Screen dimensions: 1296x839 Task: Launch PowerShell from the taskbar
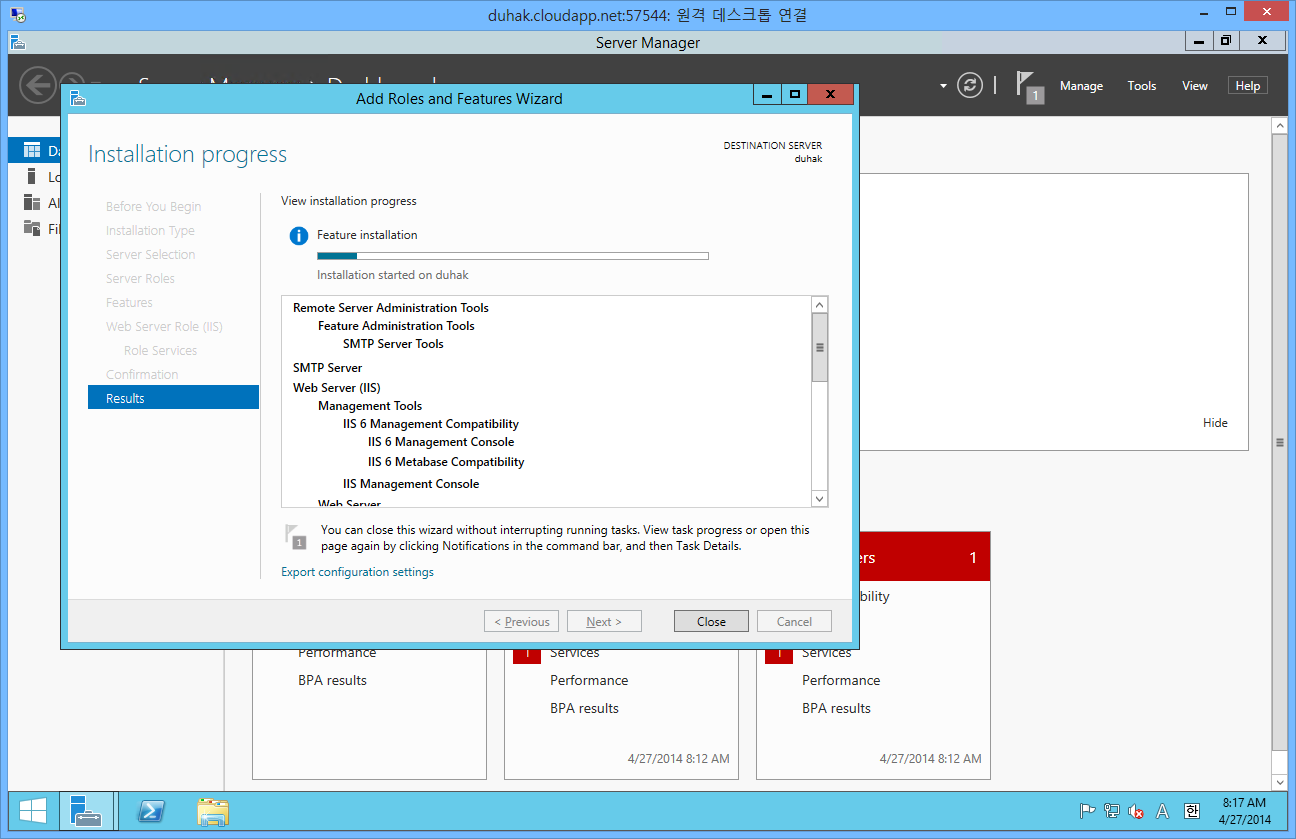point(151,811)
